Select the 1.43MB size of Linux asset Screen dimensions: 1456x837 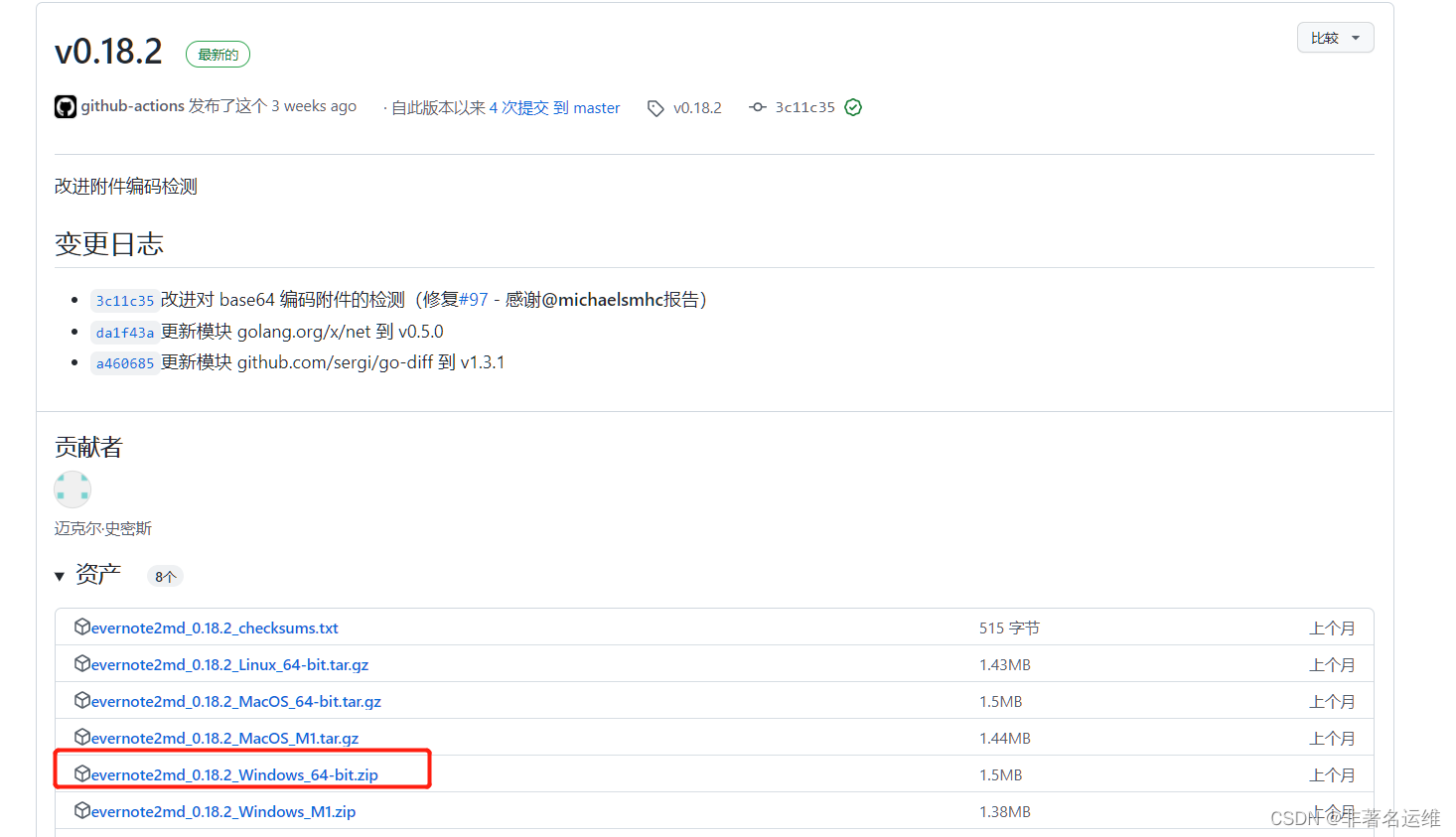tap(1005, 664)
